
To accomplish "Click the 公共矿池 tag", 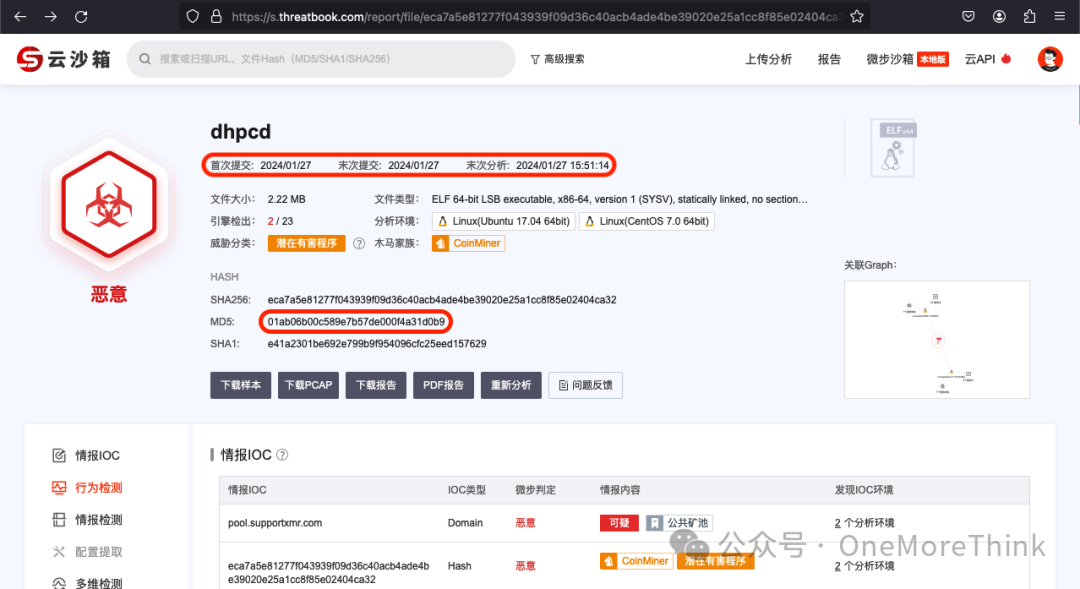I will click(678, 523).
